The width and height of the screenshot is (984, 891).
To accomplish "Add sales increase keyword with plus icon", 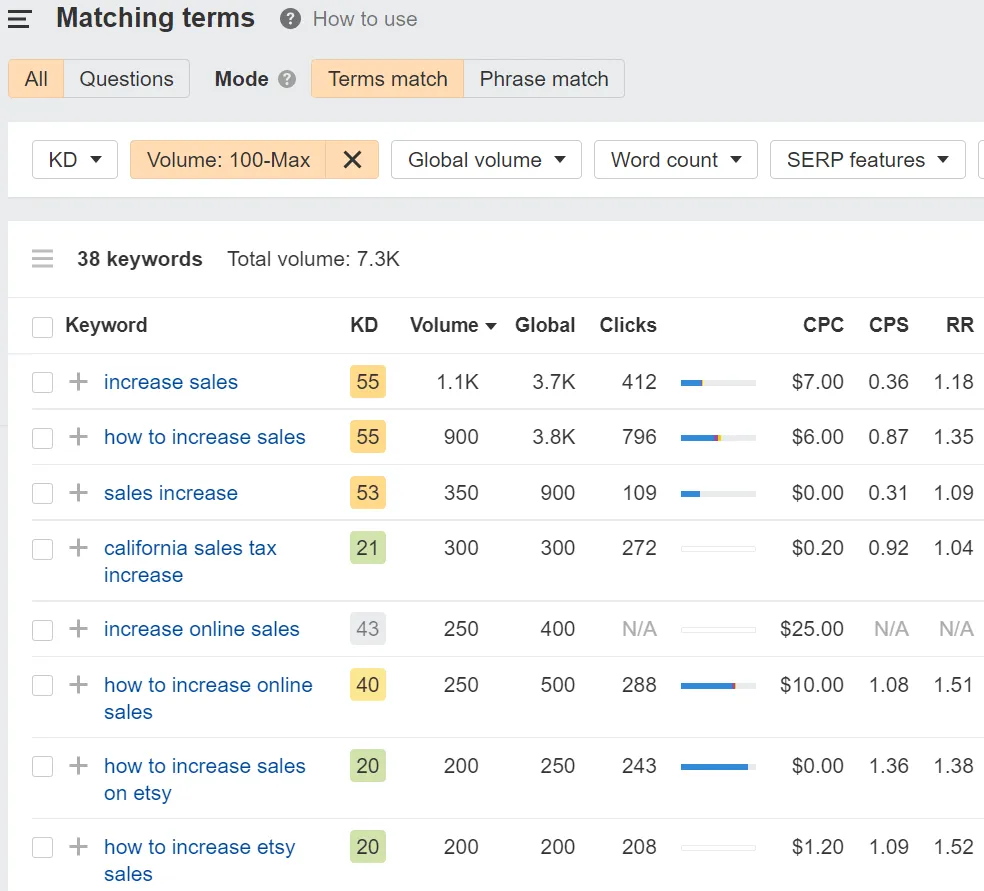I will point(78,493).
